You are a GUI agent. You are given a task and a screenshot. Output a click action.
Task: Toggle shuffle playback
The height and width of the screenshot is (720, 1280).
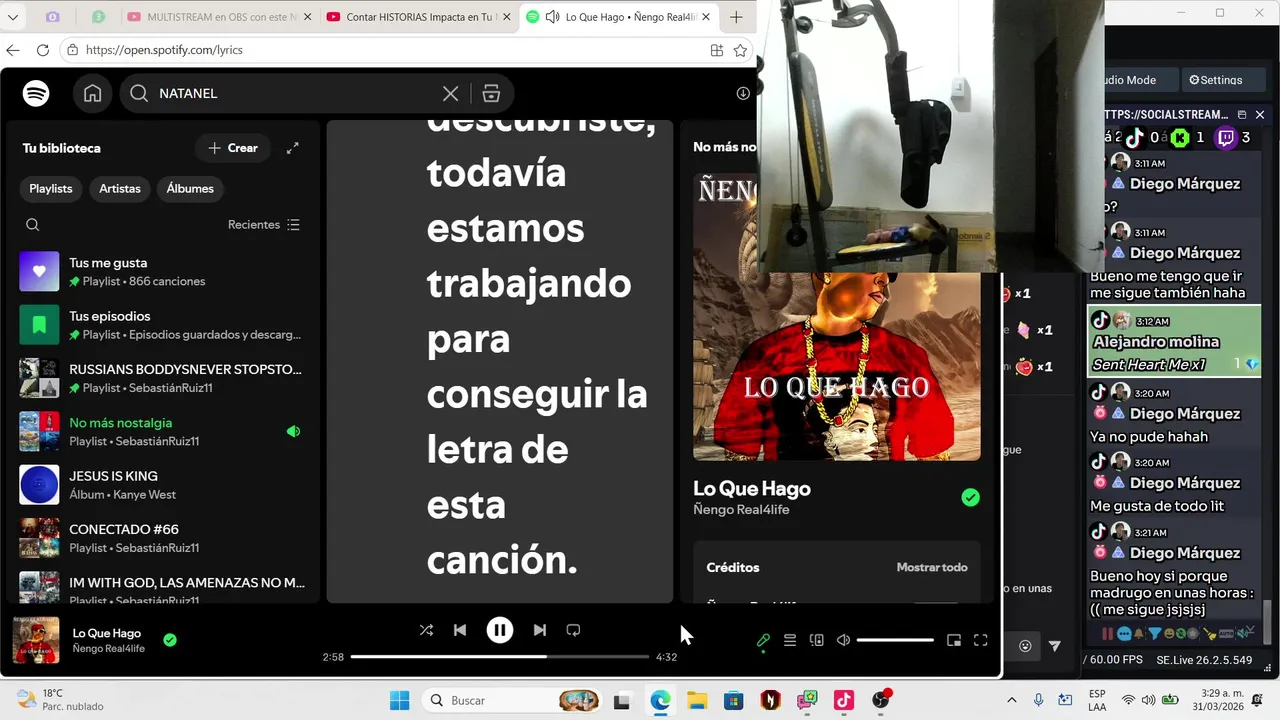(426, 630)
